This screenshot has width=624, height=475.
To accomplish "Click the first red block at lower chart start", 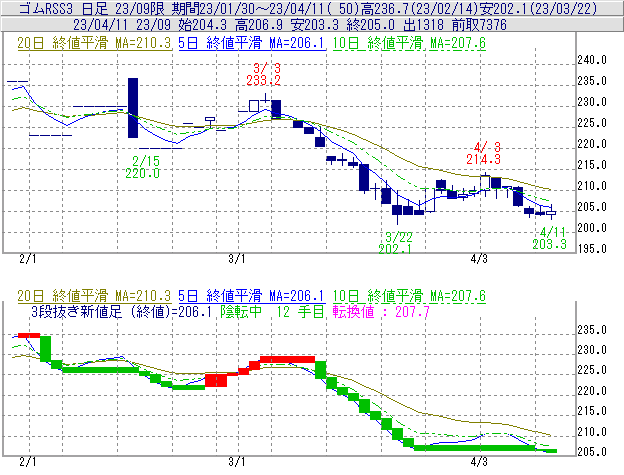I will pyautogui.click(x=27, y=335).
